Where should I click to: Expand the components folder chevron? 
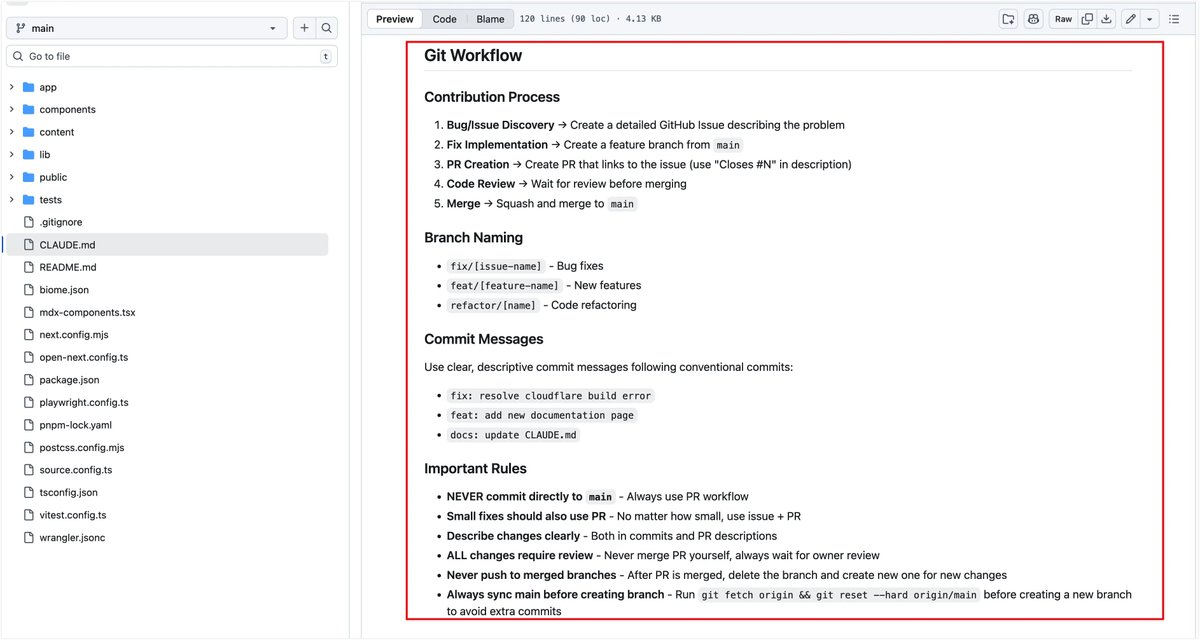tap(12, 110)
